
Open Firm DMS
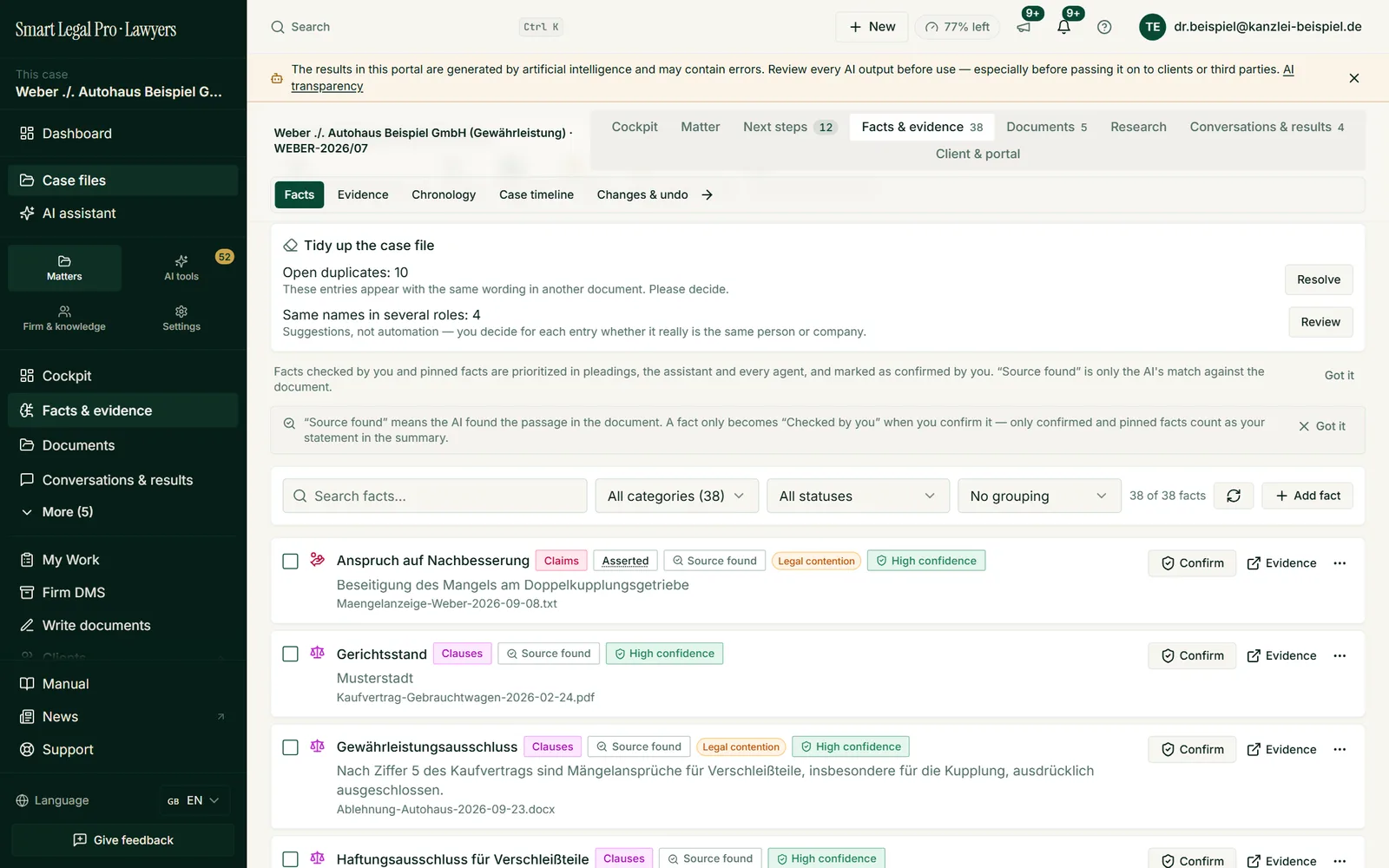coord(123,593)
